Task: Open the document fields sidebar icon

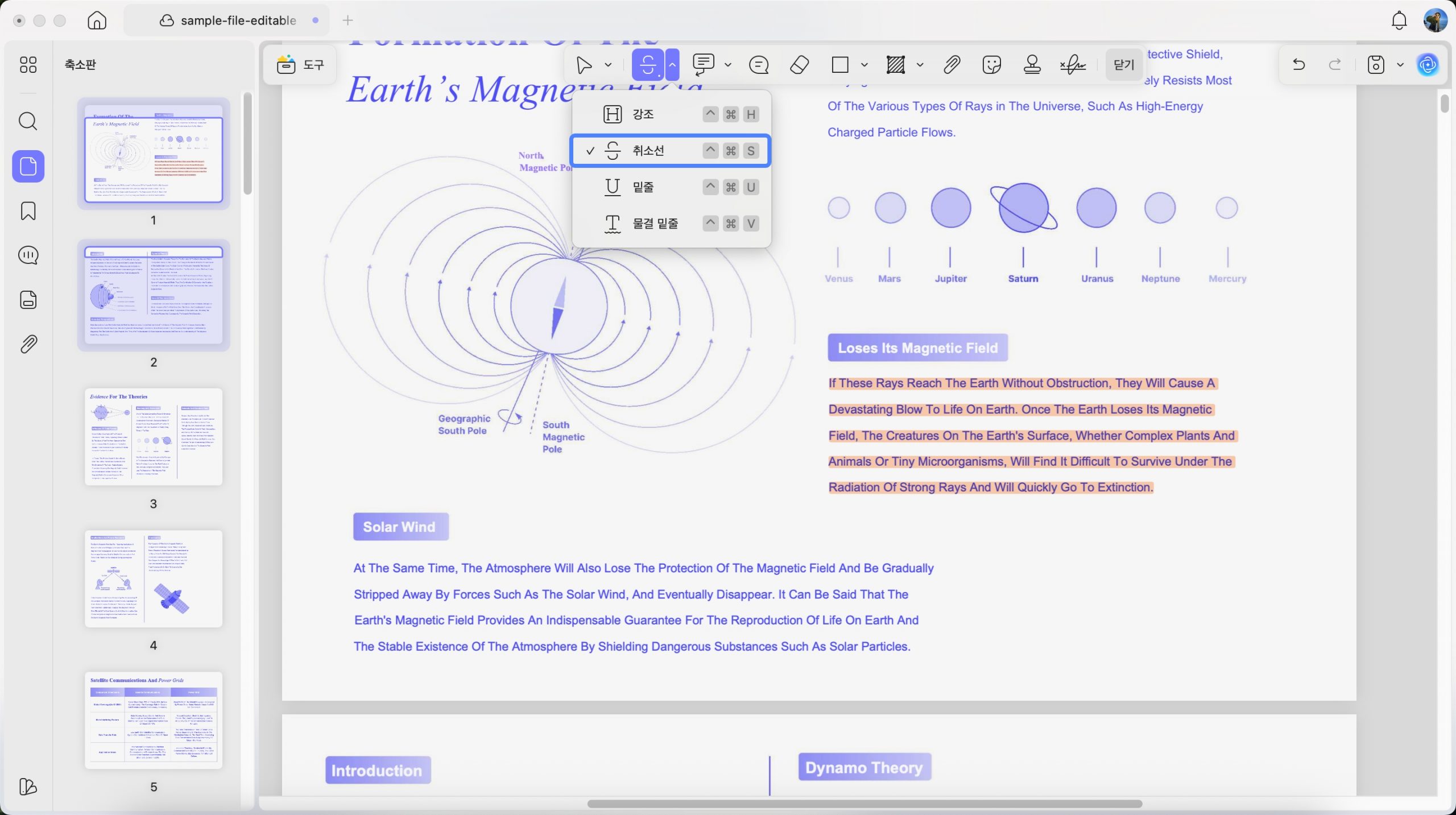Action: 28,300
